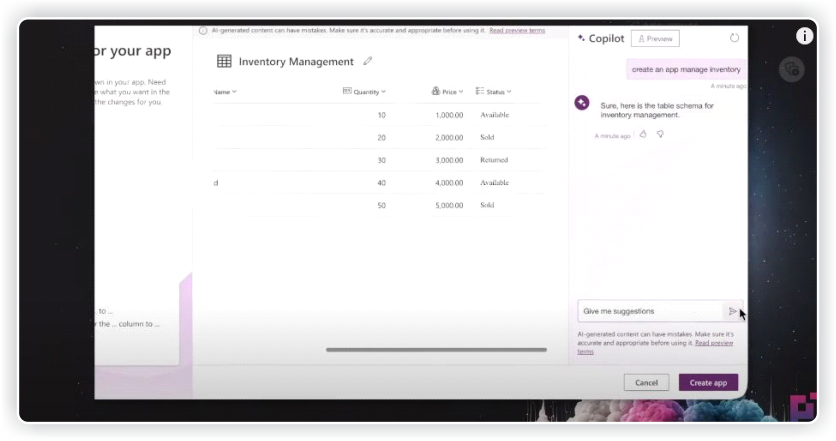Click the Quantity cell '50'
836x441 pixels.
[x=382, y=205]
